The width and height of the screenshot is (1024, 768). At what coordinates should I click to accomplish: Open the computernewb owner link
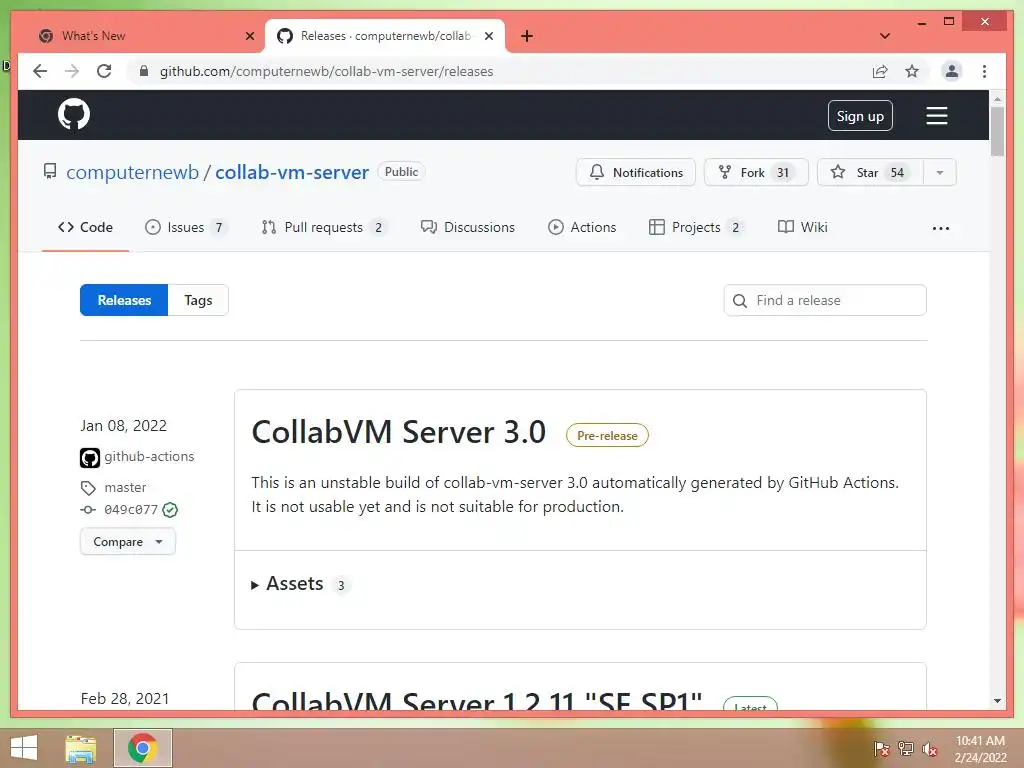tap(133, 172)
